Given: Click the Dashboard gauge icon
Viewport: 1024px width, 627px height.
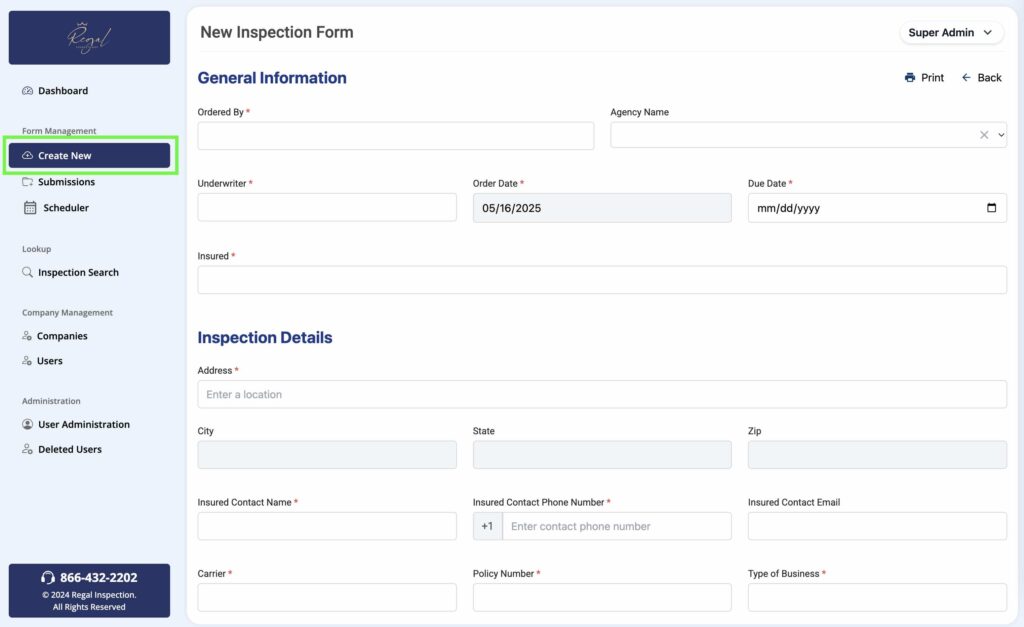Looking at the screenshot, I should [x=27, y=91].
